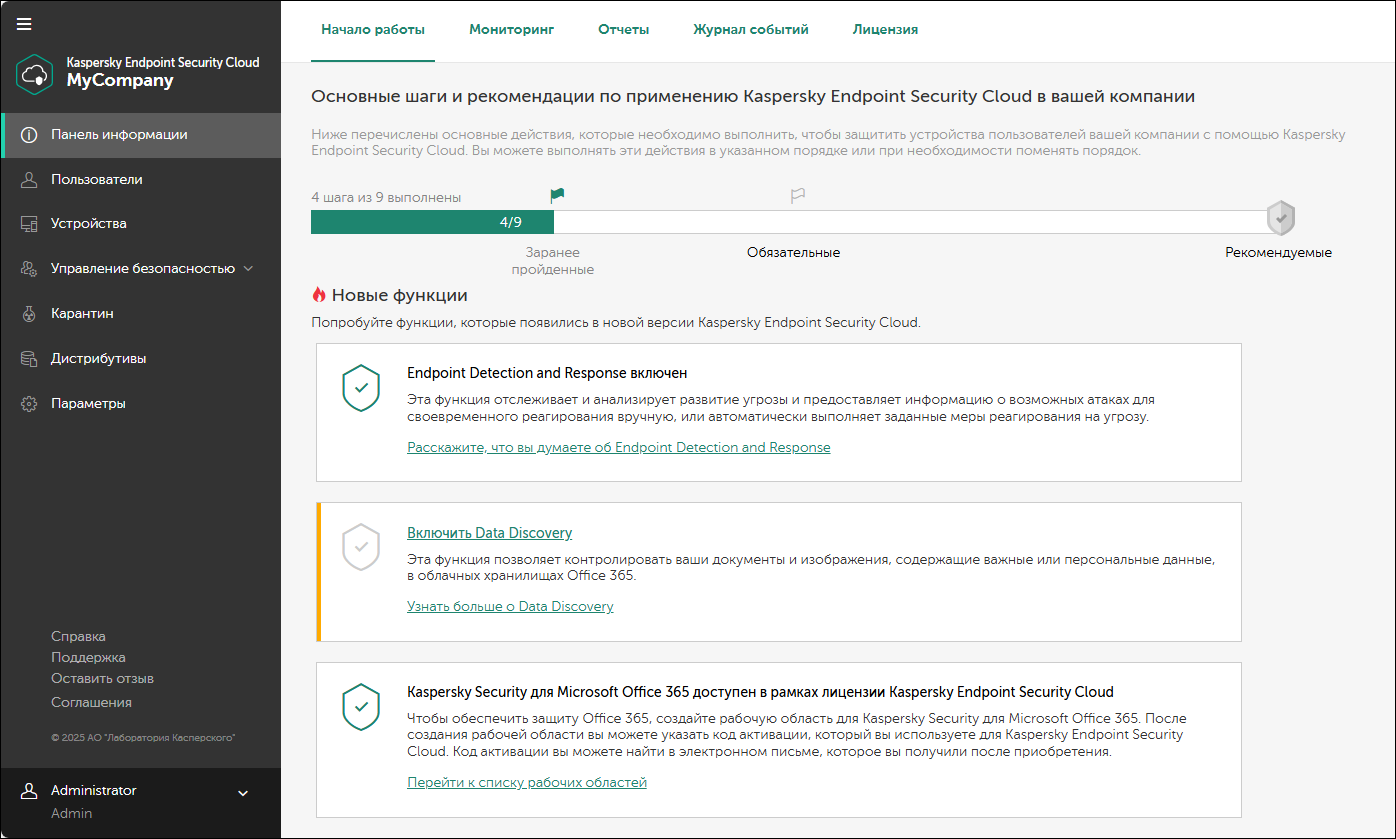Click the grey shield at progress bar end
This screenshot has width=1396, height=839.
point(1281,217)
